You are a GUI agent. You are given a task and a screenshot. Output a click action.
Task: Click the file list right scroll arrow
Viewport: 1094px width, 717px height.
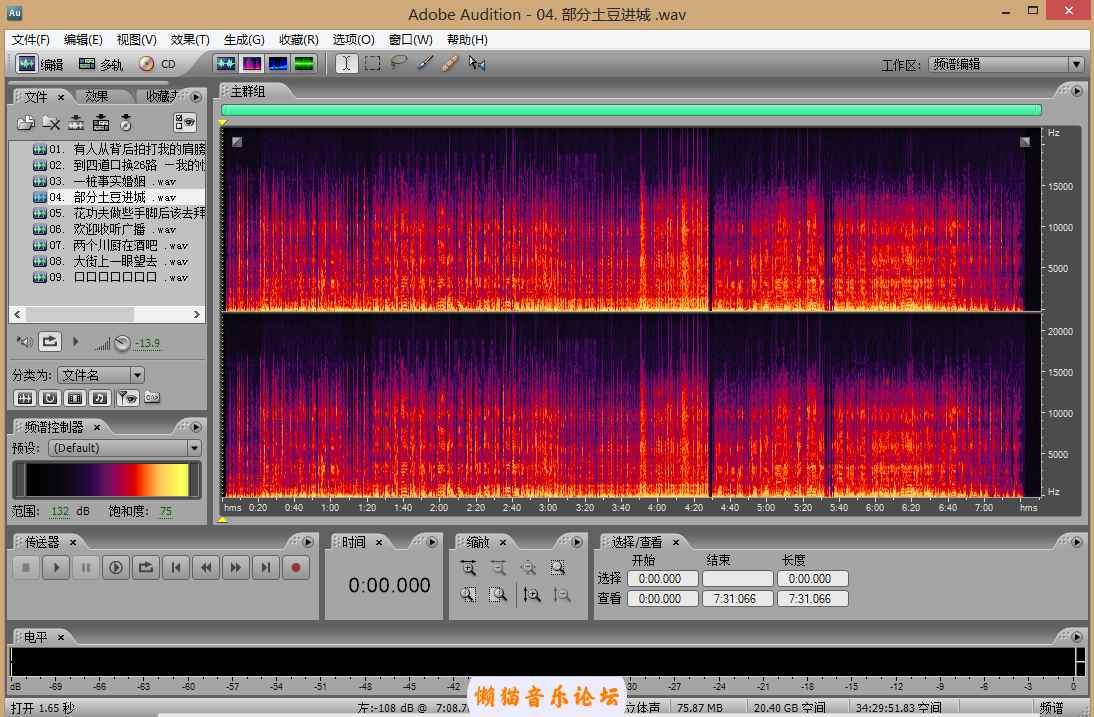197,315
